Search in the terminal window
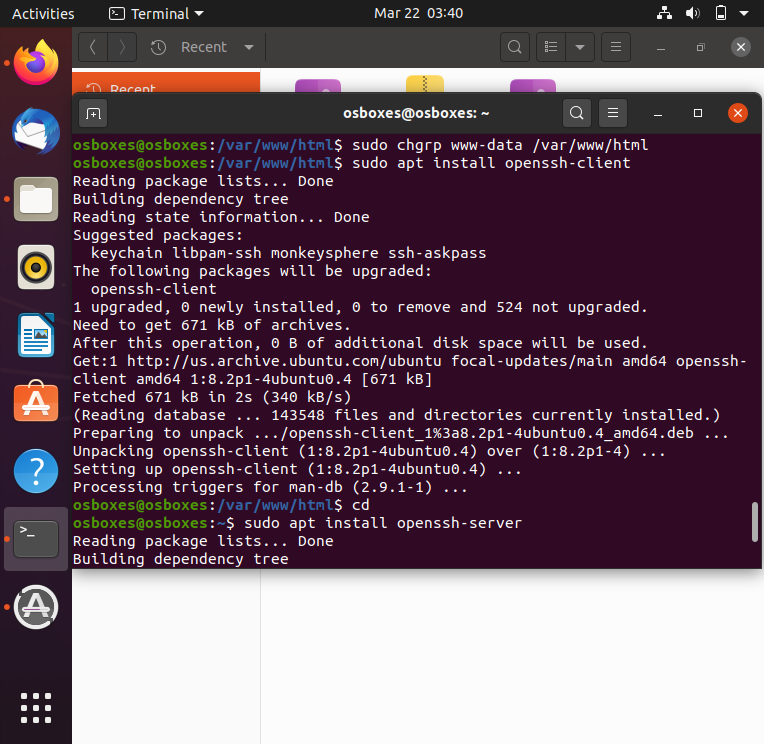Image resolution: width=764 pixels, height=744 pixels. click(x=577, y=113)
